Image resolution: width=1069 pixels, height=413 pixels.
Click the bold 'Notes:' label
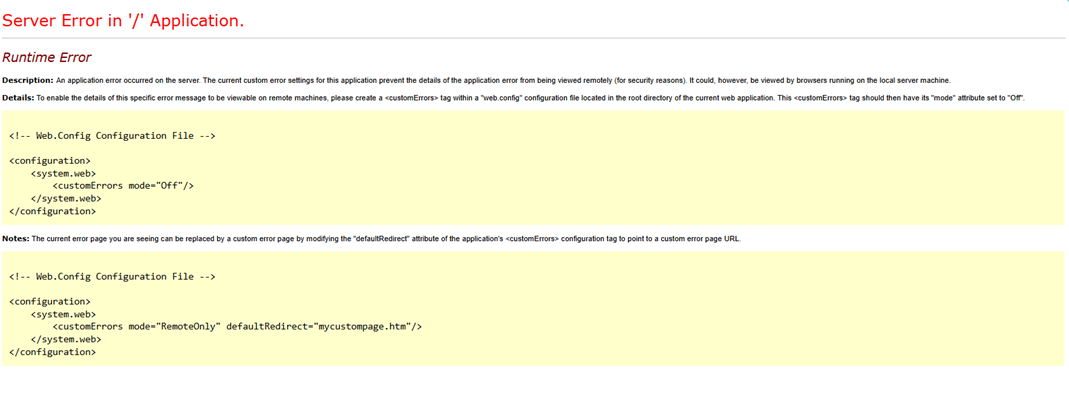pyautogui.click(x=16, y=239)
